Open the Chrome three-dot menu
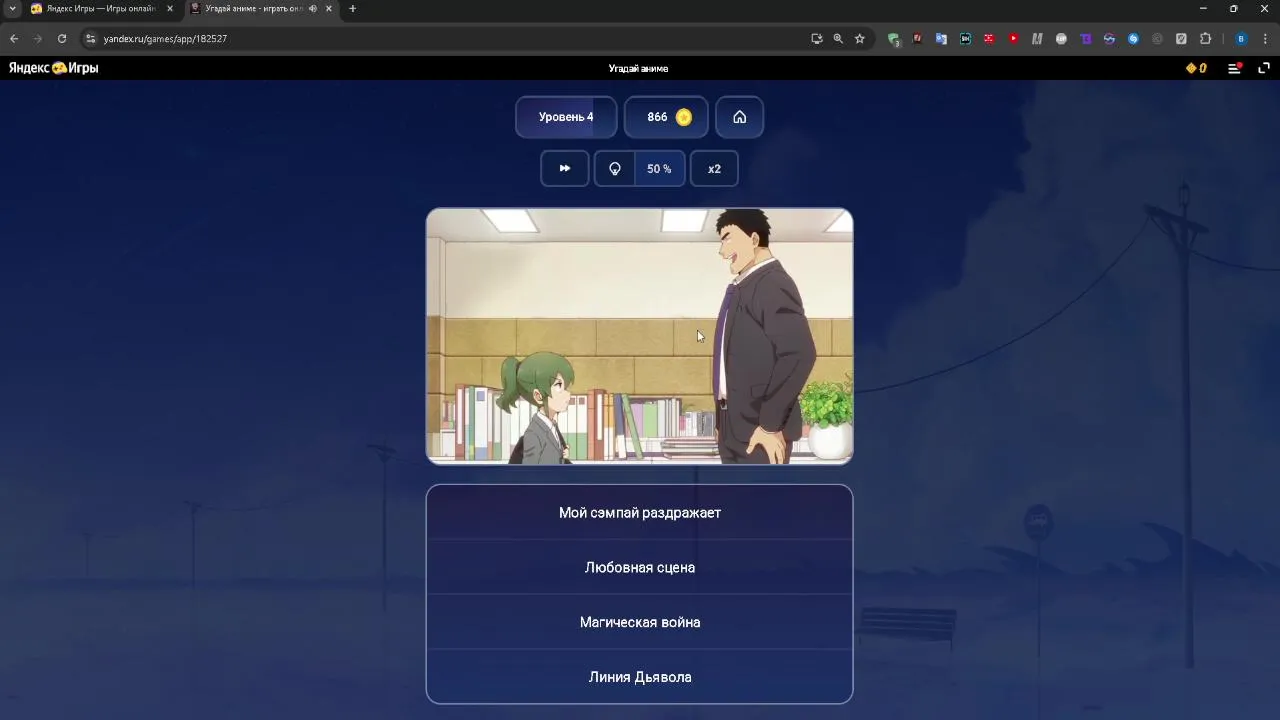 (1265, 39)
